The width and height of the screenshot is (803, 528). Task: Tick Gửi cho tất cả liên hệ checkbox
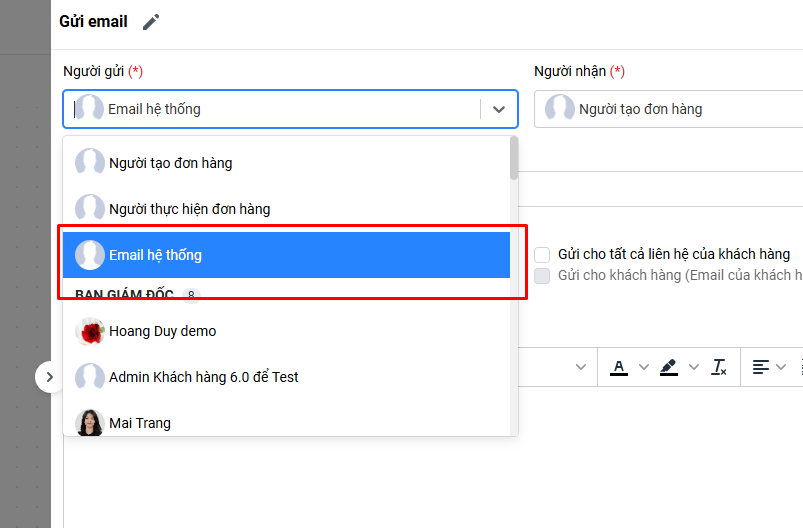point(542,255)
